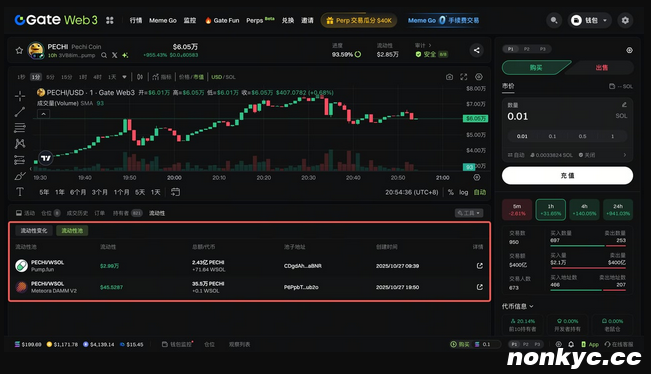
Task: Open the 流动性 tab
Action: point(157,213)
